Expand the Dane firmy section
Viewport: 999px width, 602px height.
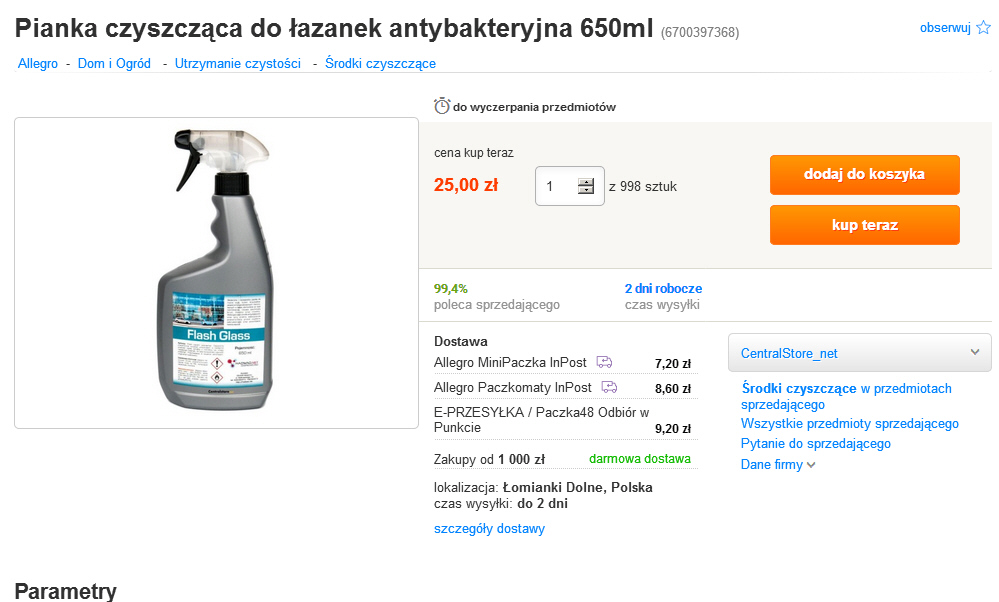pyautogui.click(x=777, y=464)
